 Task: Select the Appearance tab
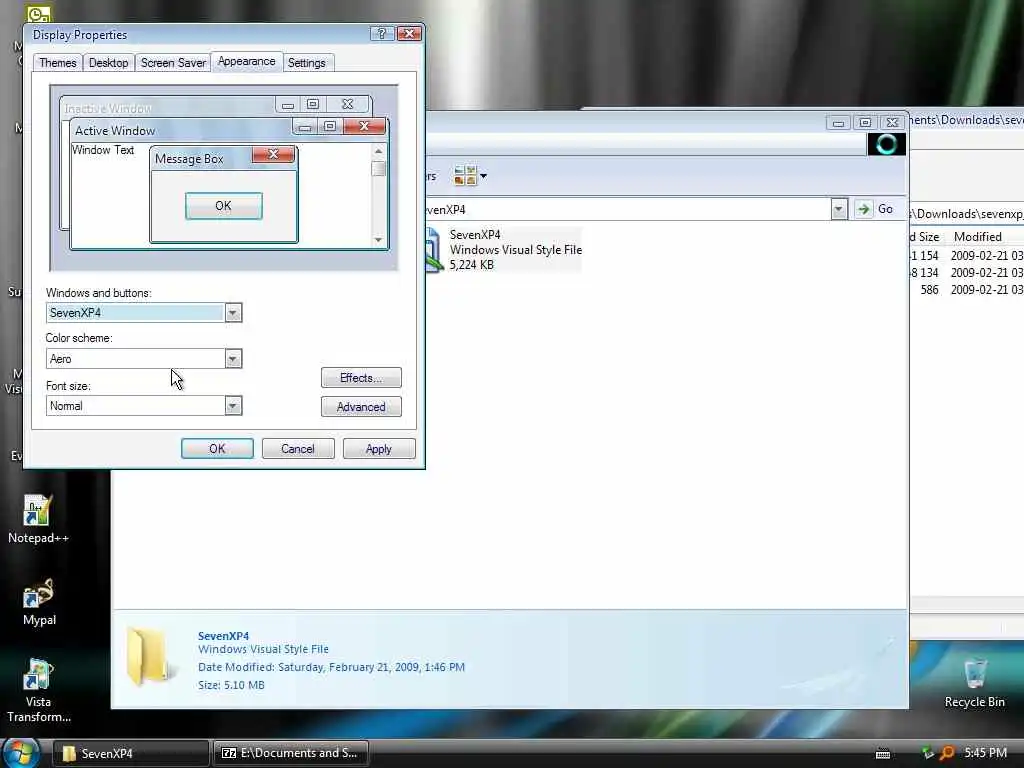[247, 61]
